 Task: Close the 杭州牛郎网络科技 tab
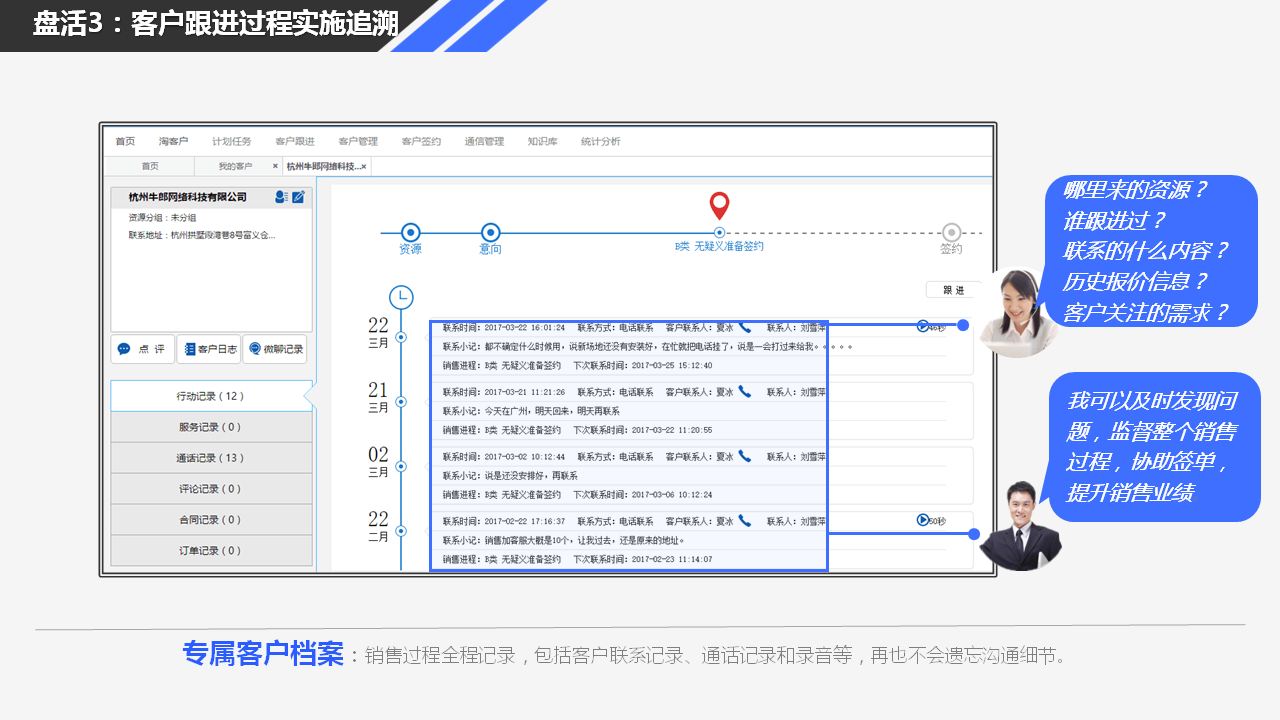363,166
